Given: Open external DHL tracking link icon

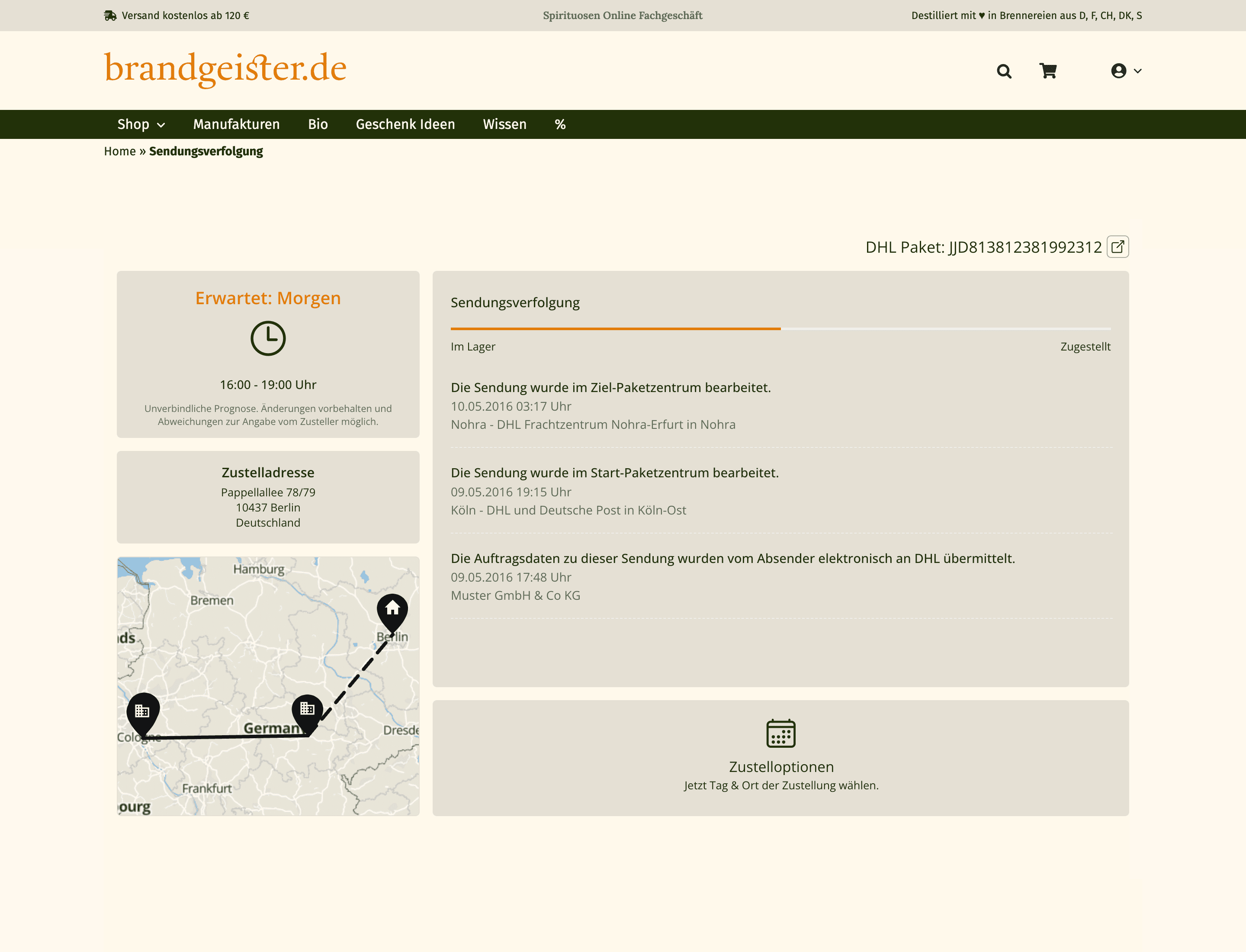Looking at the screenshot, I should [x=1118, y=247].
